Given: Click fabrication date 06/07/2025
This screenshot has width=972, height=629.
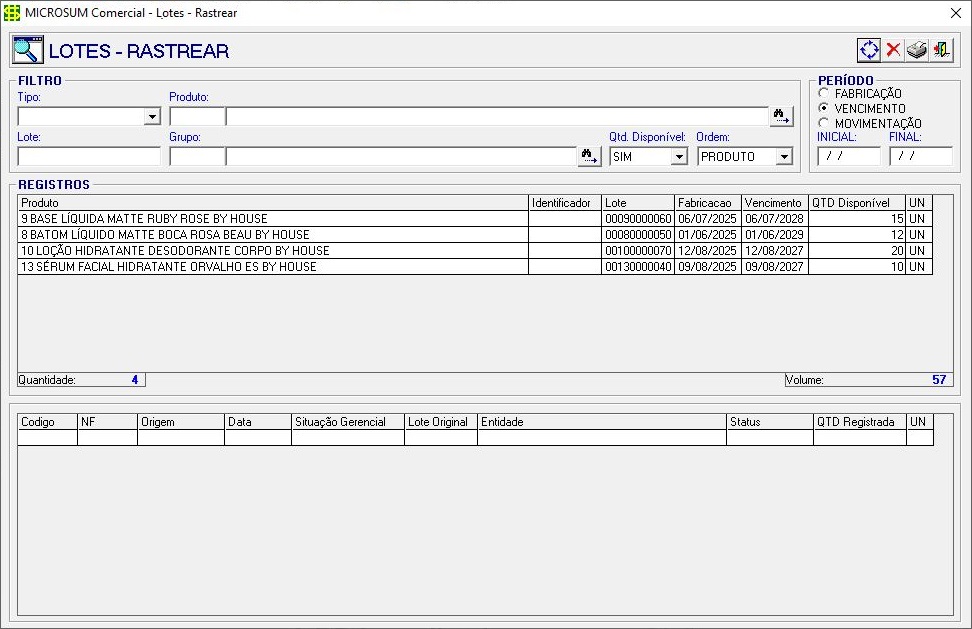Looking at the screenshot, I should pyautogui.click(x=708, y=219).
